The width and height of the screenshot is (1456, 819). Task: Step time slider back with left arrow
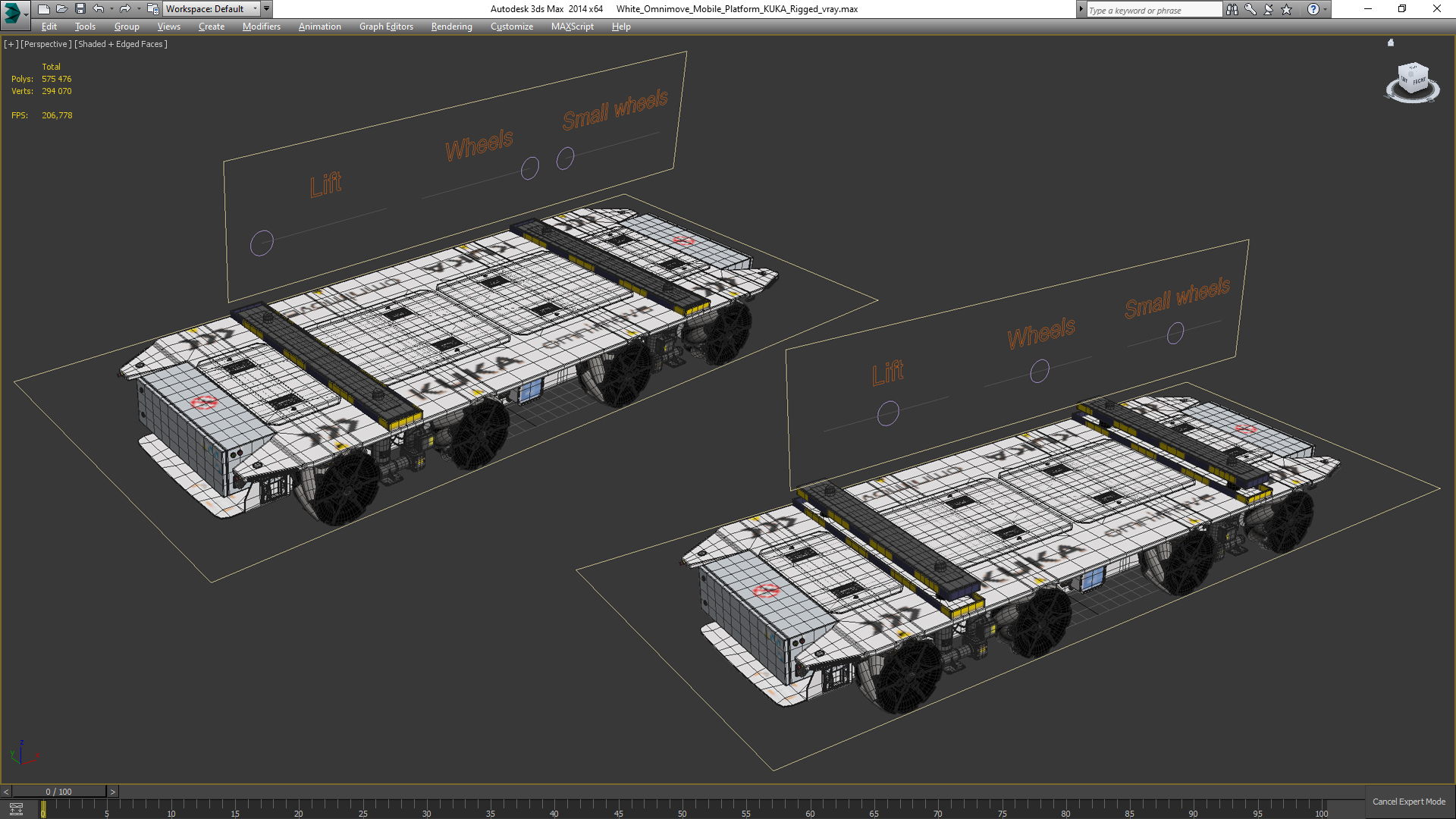[x=6, y=792]
